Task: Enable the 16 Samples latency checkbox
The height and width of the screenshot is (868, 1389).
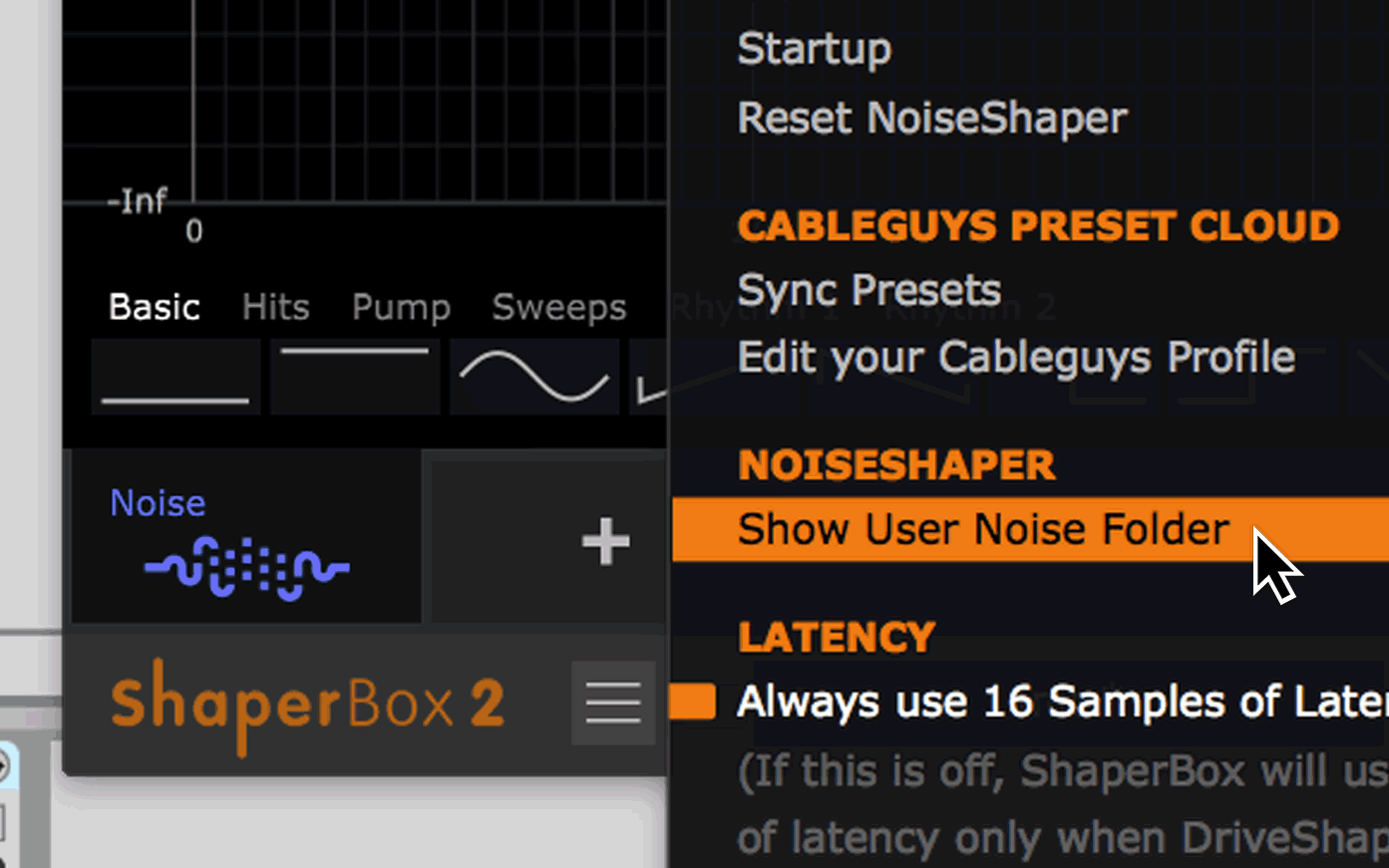Action: click(693, 702)
